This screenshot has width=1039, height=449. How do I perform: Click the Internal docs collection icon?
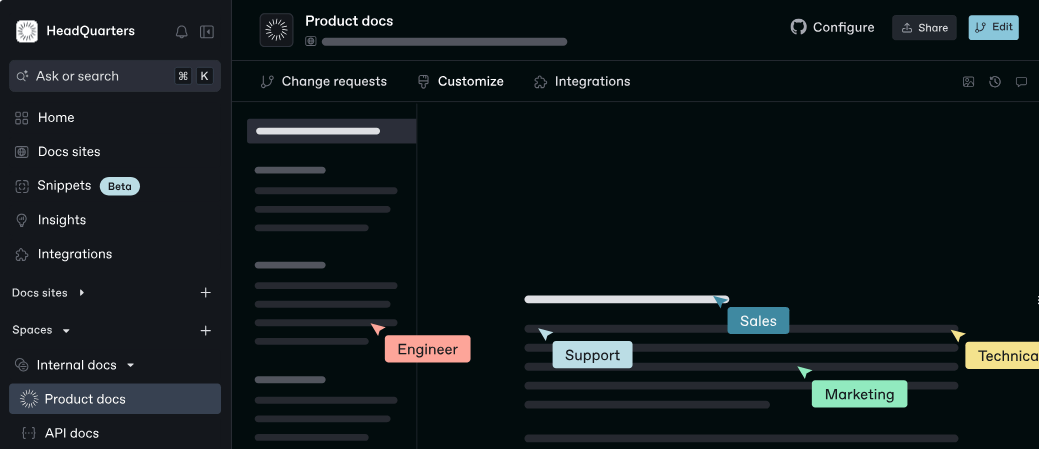click(x=22, y=365)
